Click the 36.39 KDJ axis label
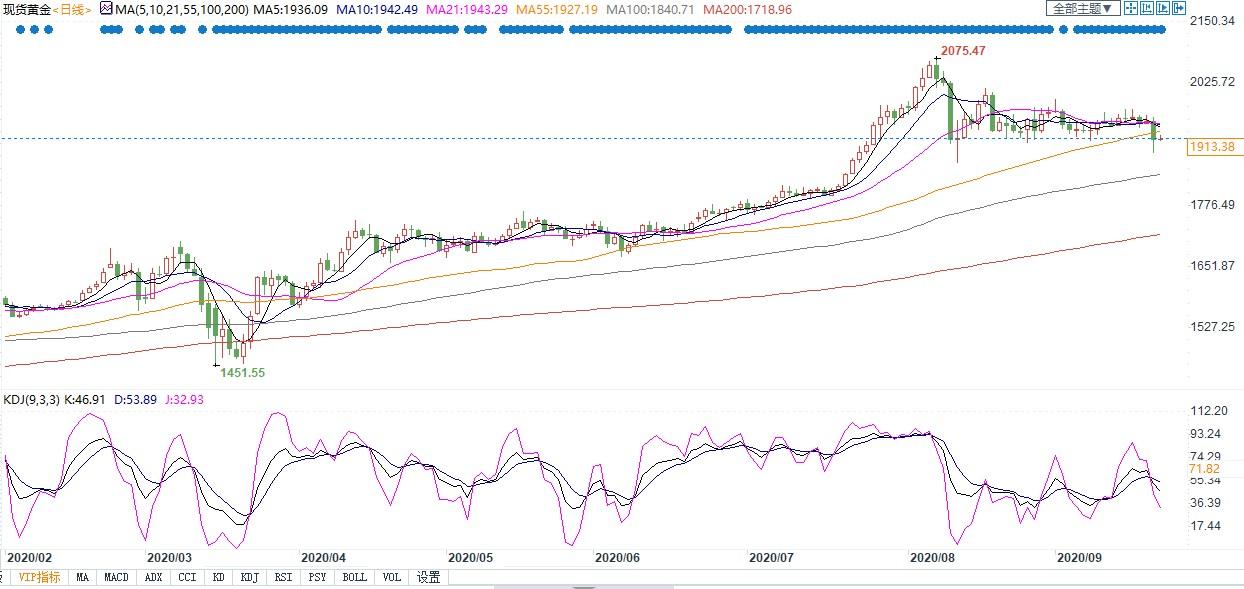This screenshot has width=1244, height=589. point(1207,502)
